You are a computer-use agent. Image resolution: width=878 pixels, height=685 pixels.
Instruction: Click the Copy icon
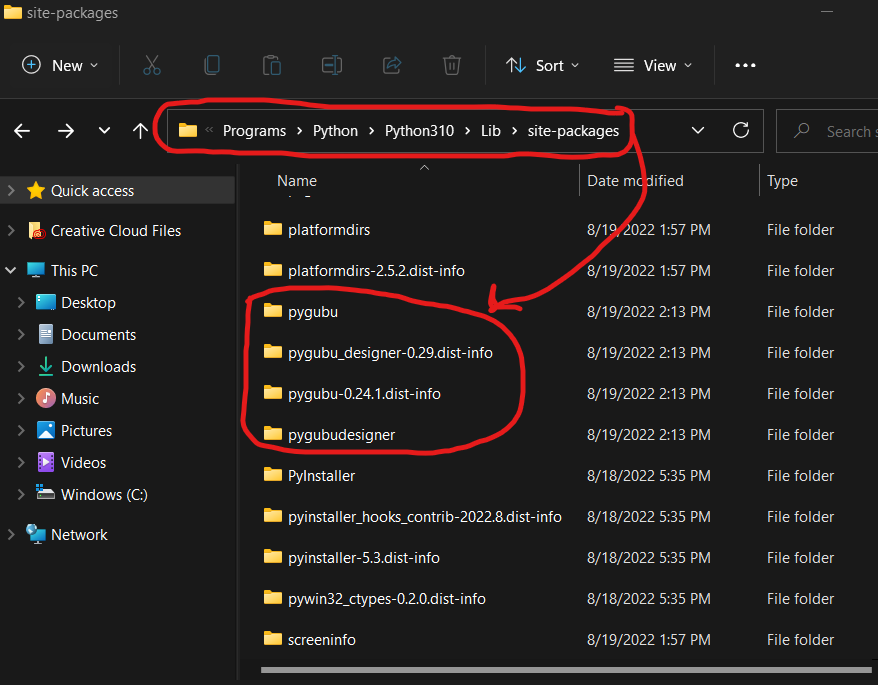click(211, 65)
